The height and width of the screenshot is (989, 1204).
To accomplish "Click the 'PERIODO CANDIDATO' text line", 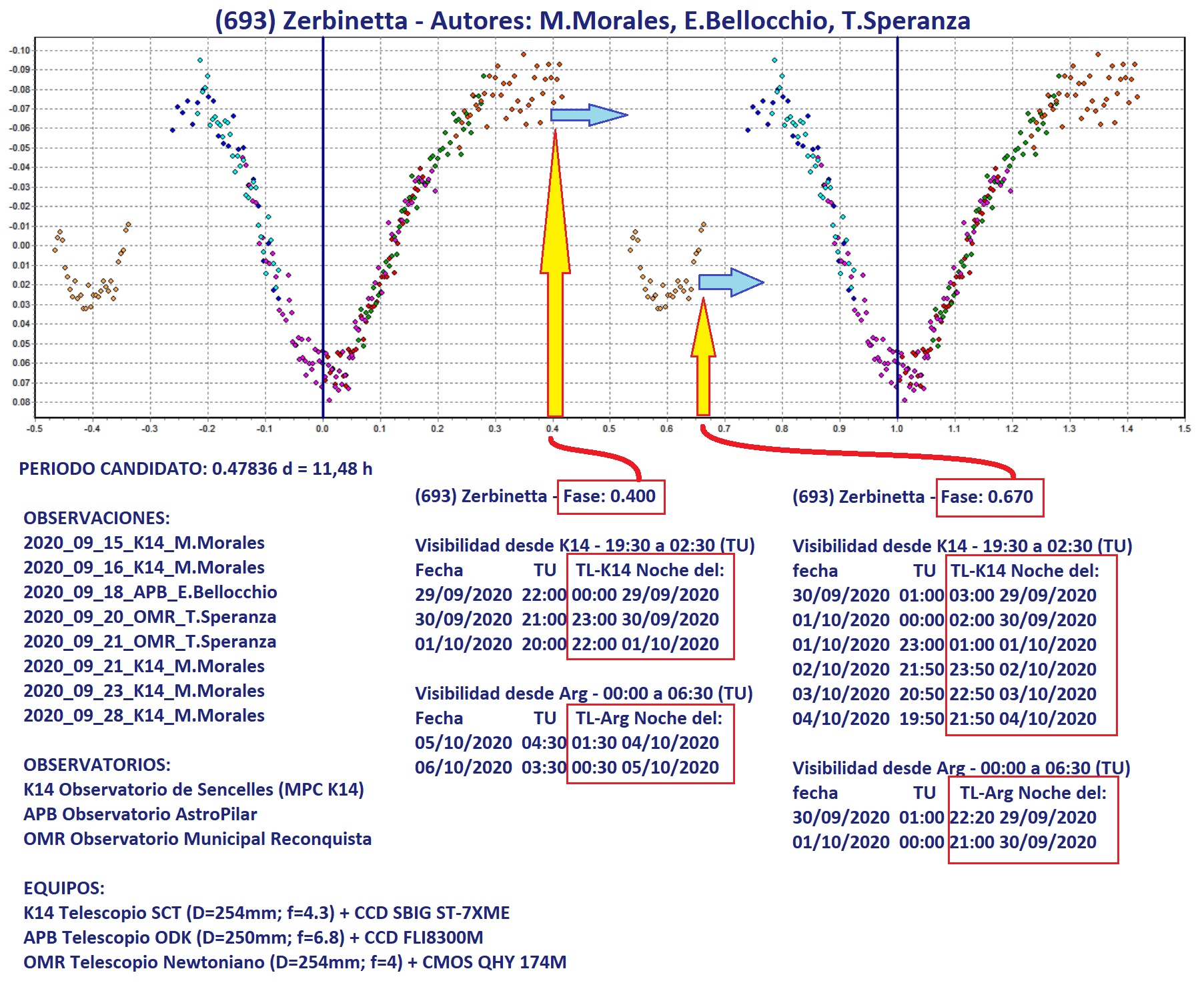I will pos(195,469).
